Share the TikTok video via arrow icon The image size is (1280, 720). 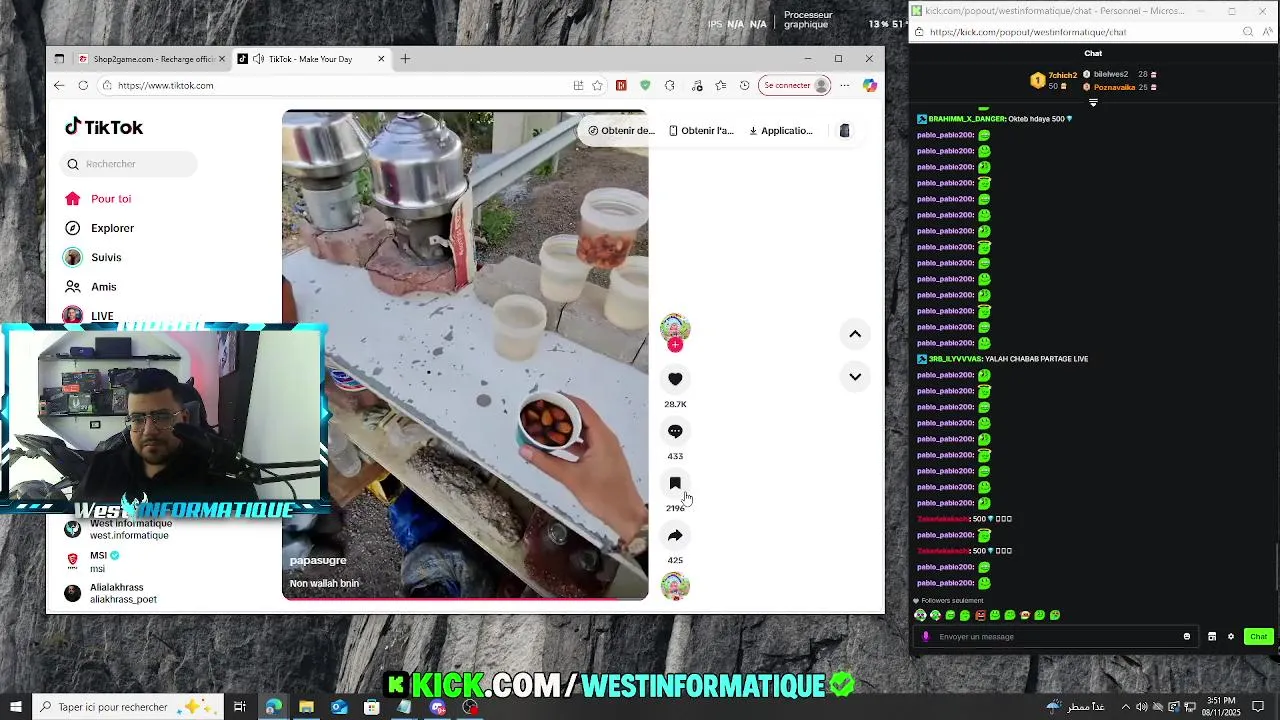pos(675,535)
